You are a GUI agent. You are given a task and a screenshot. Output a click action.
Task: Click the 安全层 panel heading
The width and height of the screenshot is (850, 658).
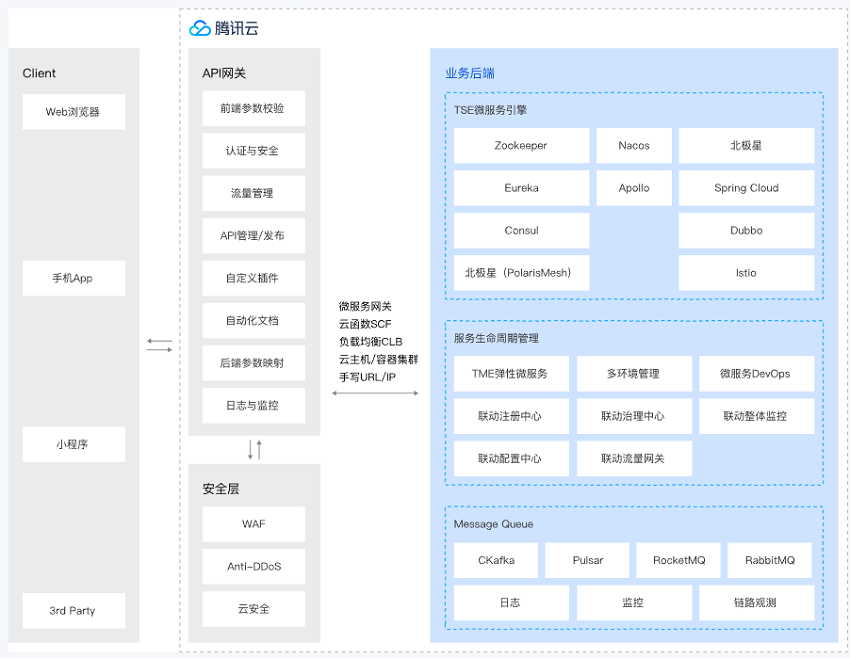(221, 489)
